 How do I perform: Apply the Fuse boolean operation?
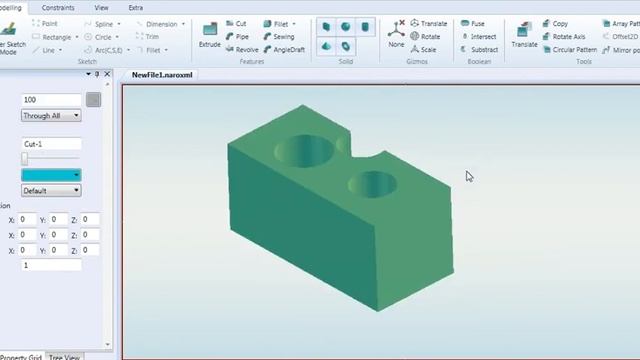pyautogui.click(x=472, y=24)
